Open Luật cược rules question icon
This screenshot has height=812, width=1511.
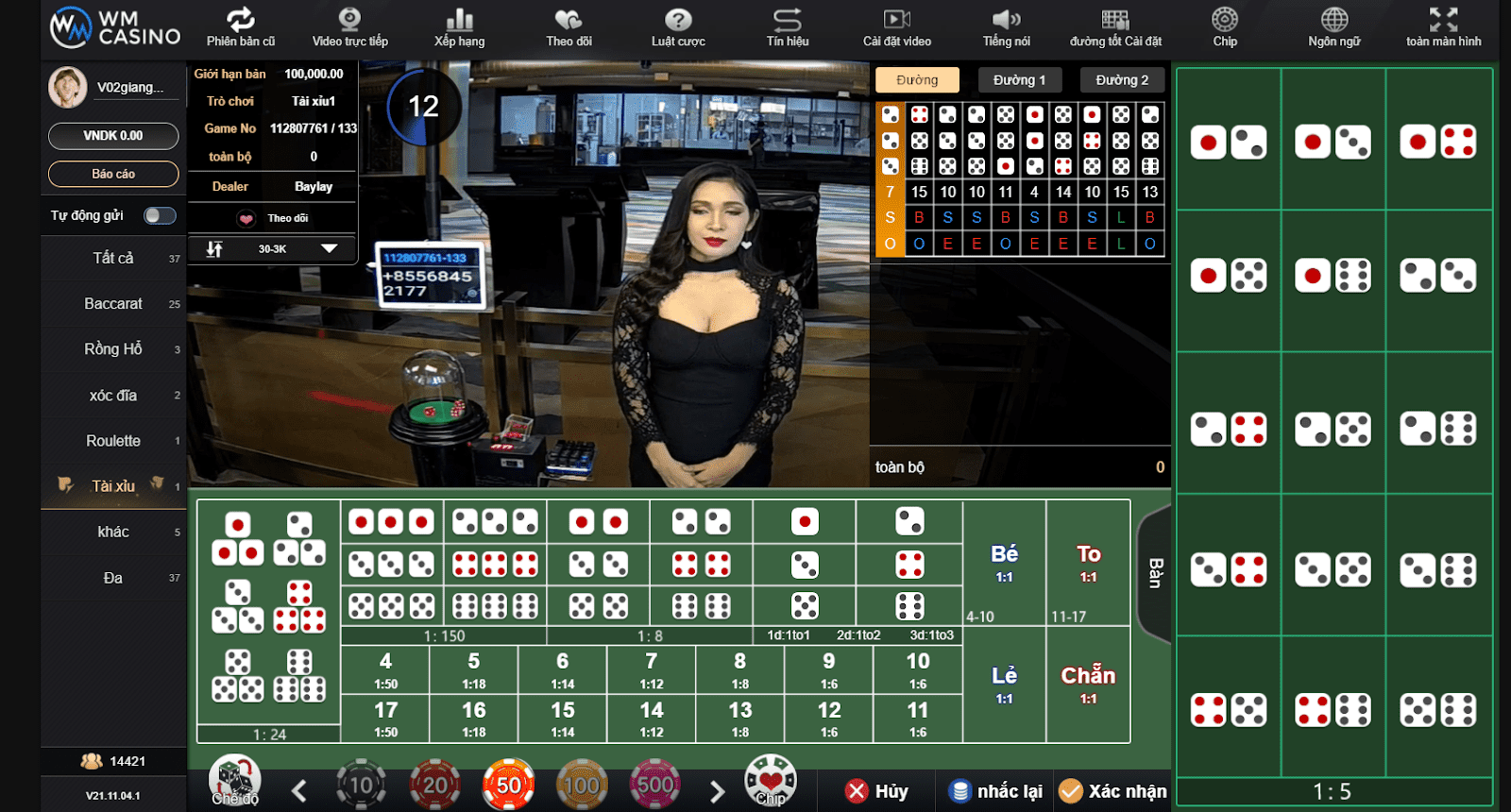pos(678,20)
